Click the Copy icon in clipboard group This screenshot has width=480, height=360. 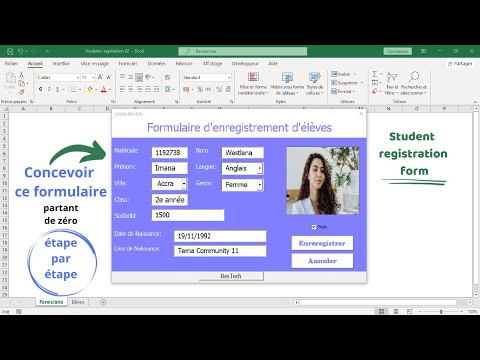pos(21,83)
